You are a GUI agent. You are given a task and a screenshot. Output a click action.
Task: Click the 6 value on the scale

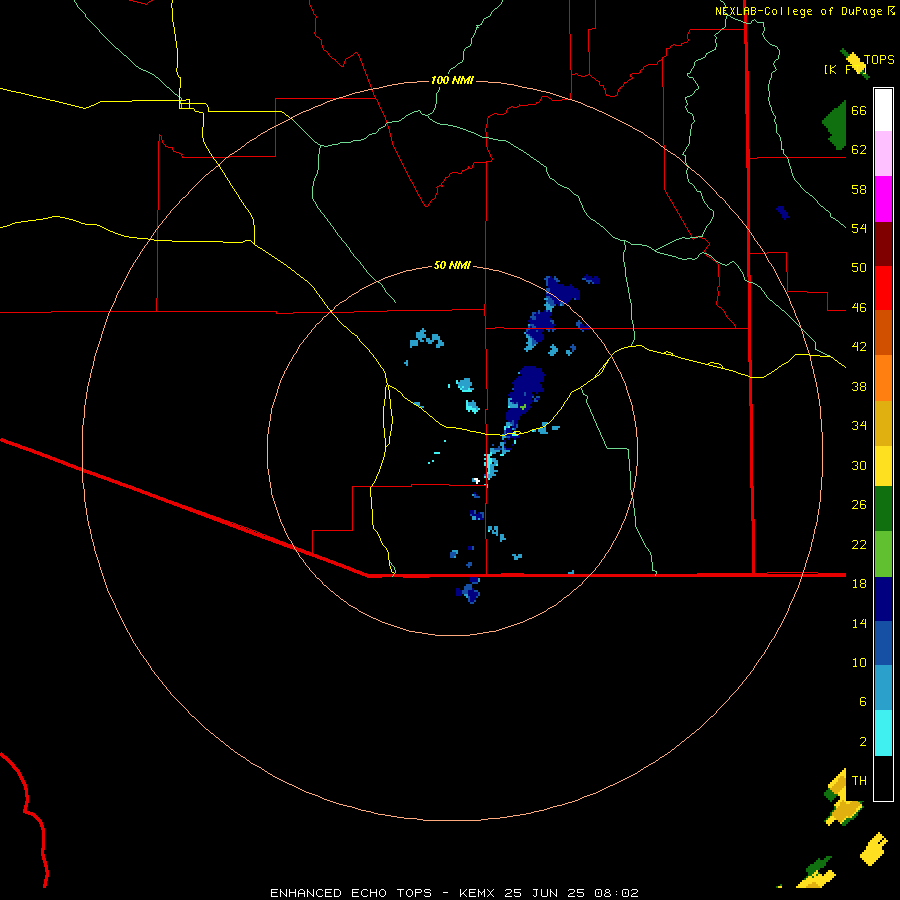(x=863, y=702)
